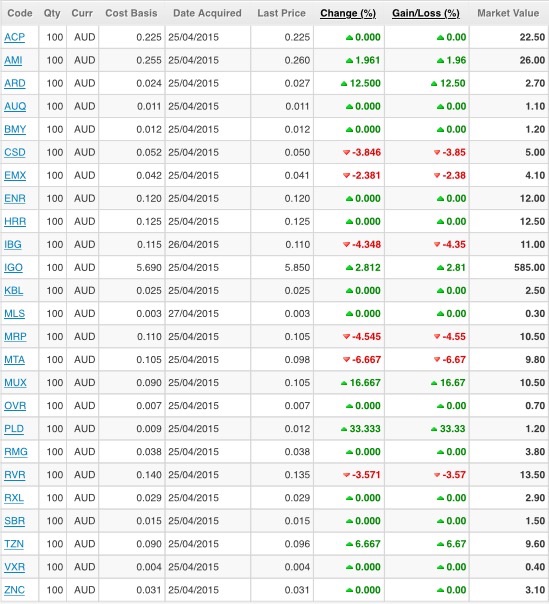
Task: Click the Date Acquired column header
Action: coord(207,13)
